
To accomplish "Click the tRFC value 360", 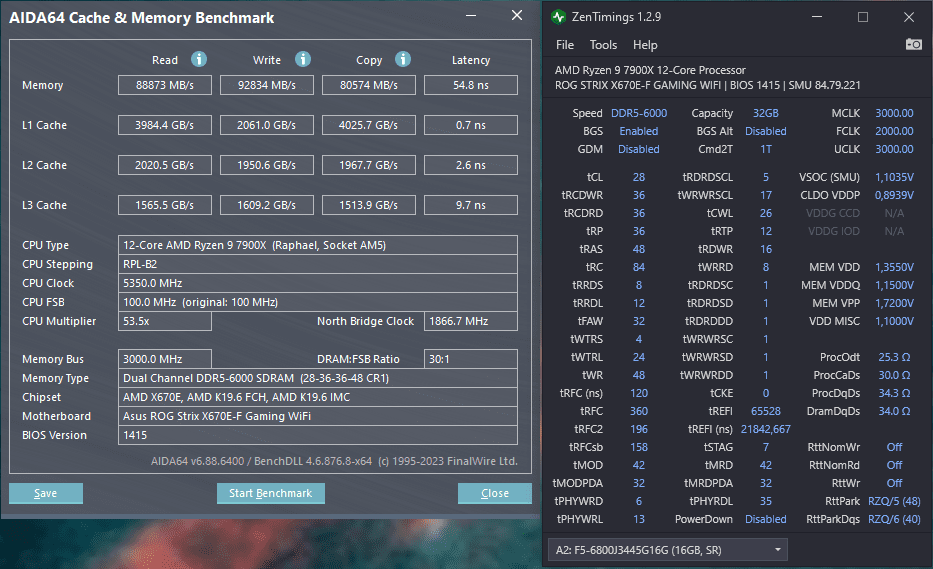I will point(638,411).
